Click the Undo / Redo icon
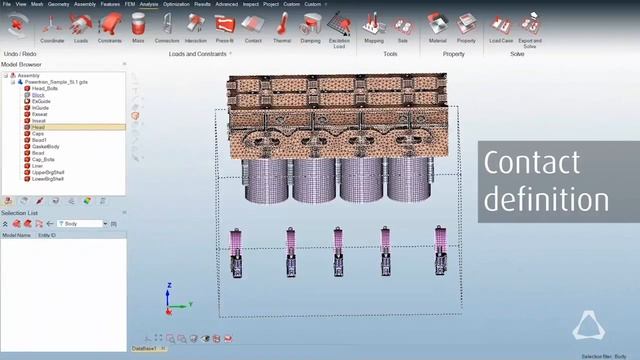The width and height of the screenshot is (640, 360). (17, 25)
